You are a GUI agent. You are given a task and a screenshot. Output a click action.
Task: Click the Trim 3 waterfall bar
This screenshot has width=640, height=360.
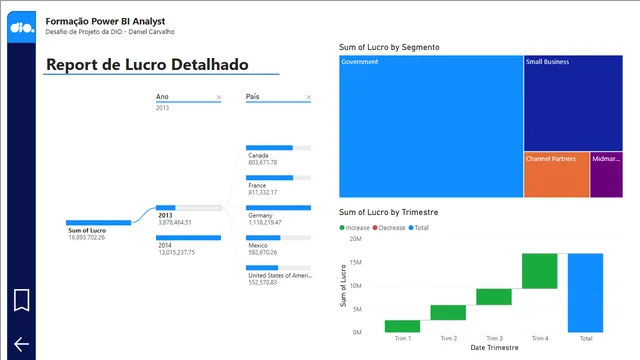coord(494,297)
